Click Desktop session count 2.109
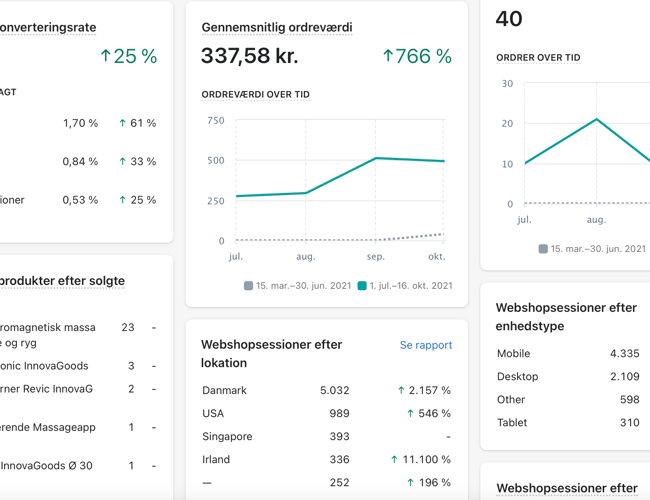This screenshot has width=650, height=500. (624, 376)
